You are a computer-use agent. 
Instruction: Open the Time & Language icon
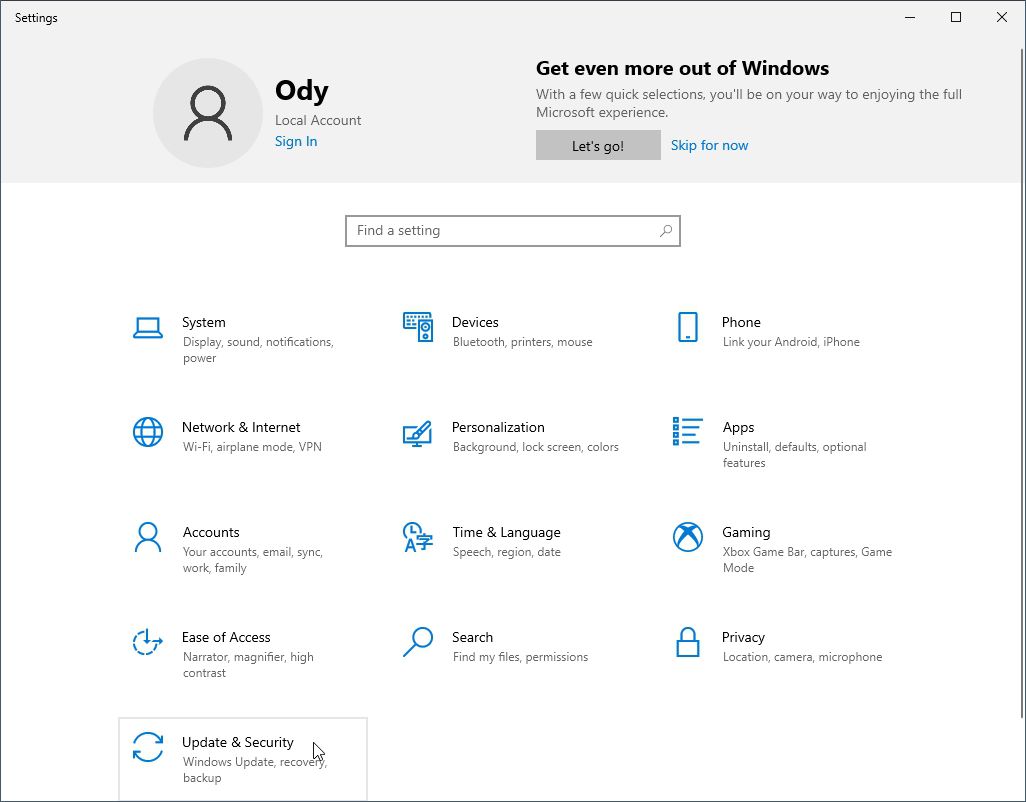click(417, 537)
